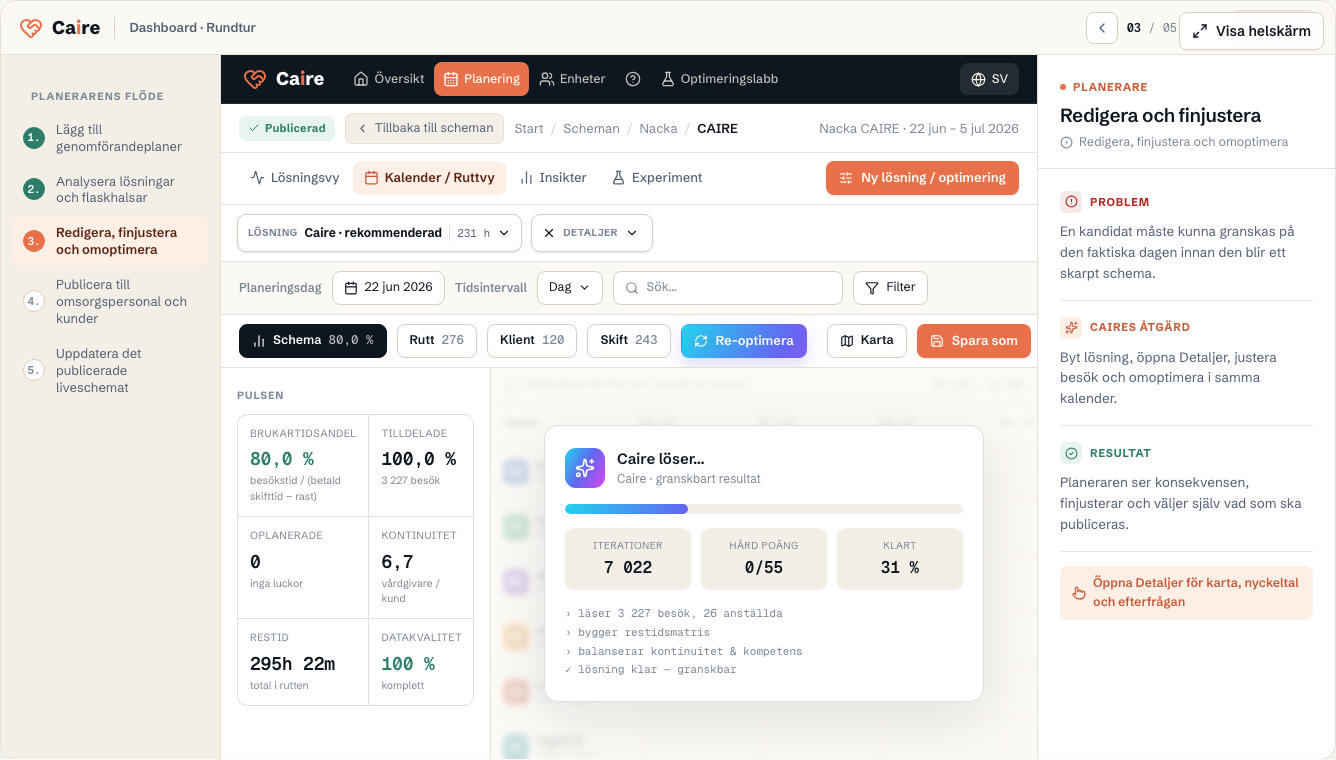1336x760 pixels.
Task: Select the Schema 80,0 % view
Action: tap(313, 341)
